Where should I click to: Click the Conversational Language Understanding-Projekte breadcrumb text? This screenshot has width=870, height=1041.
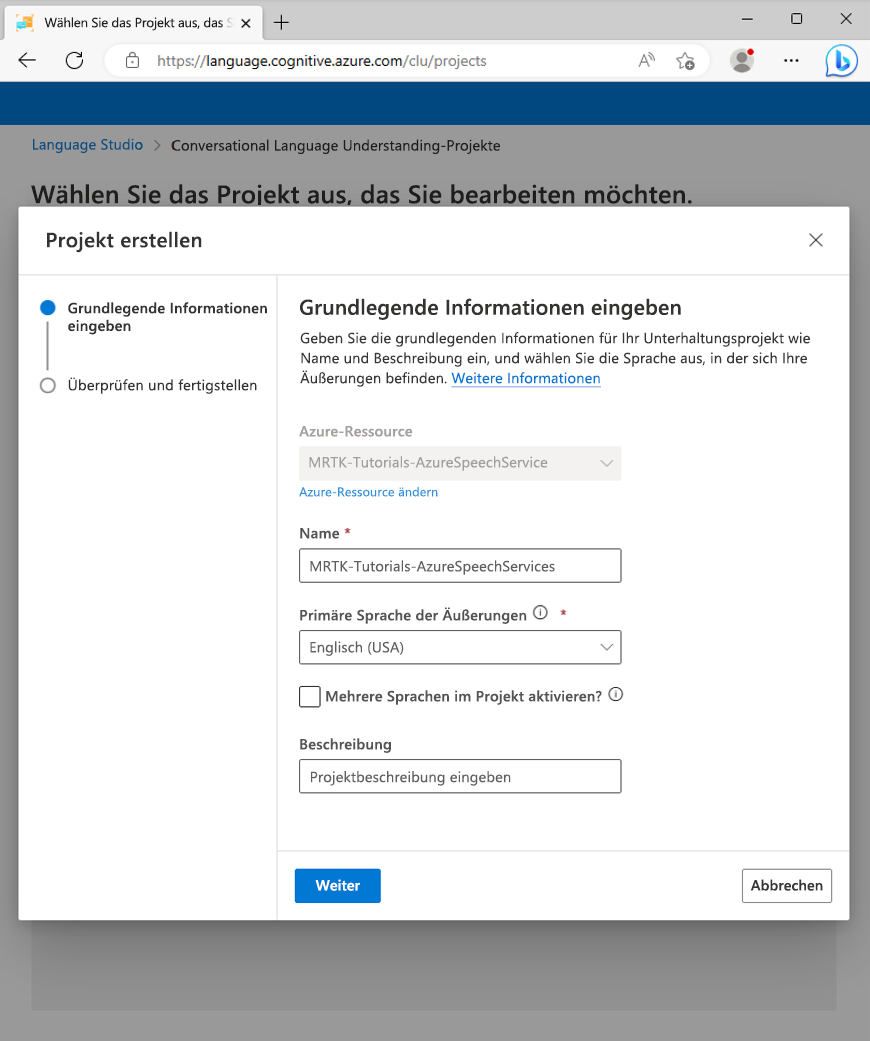point(335,145)
